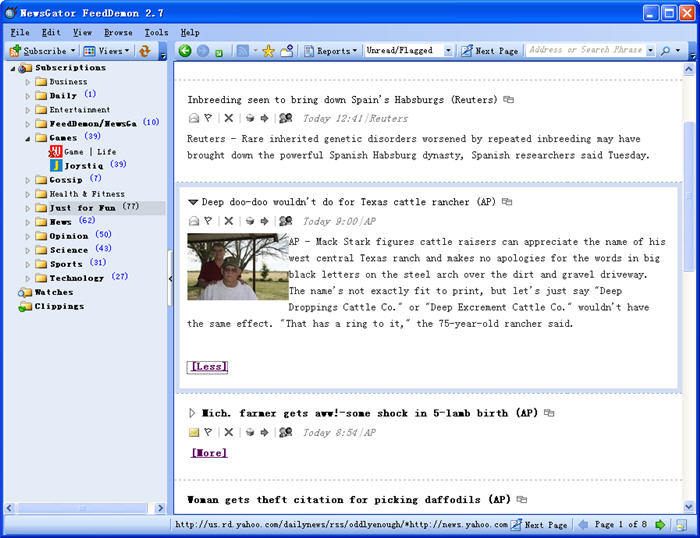
Task: Click forward arrow icon on Deep doo-doo article
Action: [x=264, y=221]
